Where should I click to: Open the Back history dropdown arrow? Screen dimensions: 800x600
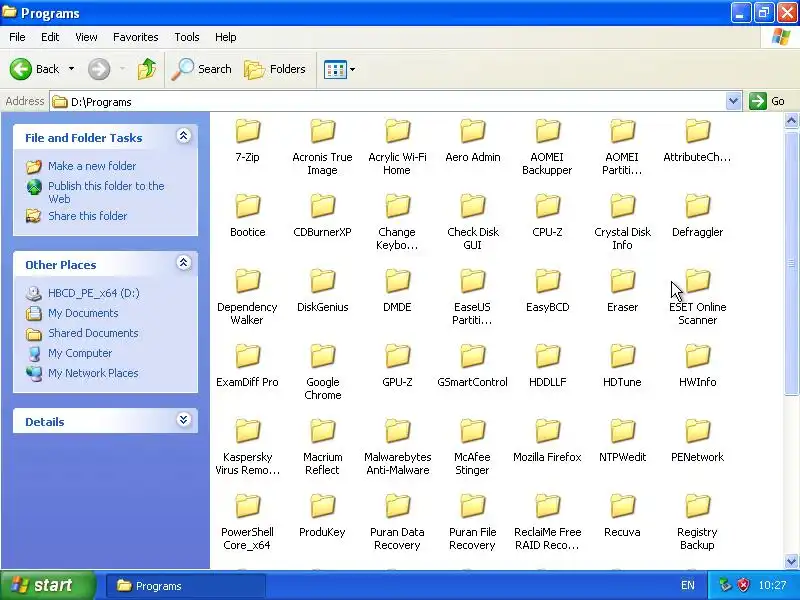click(71, 69)
